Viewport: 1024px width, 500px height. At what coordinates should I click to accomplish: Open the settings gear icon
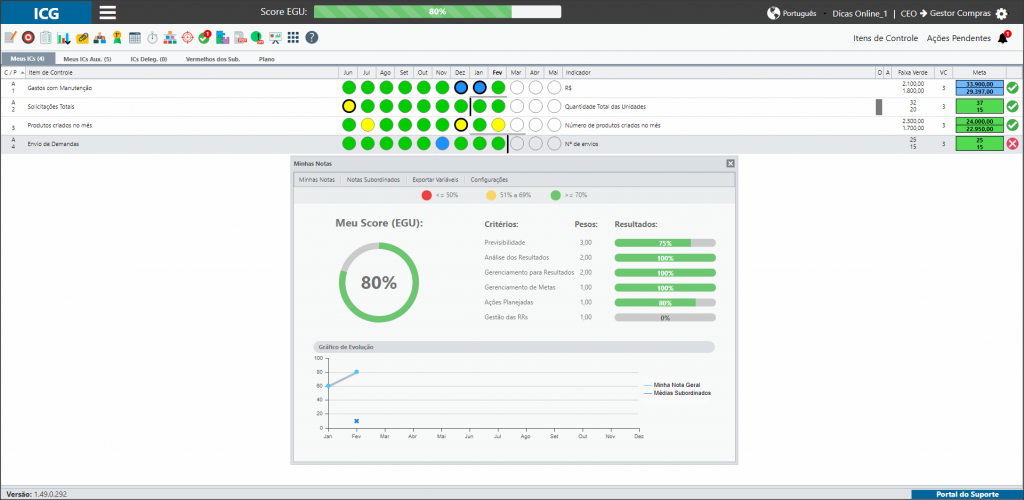tap(1002, 13)
